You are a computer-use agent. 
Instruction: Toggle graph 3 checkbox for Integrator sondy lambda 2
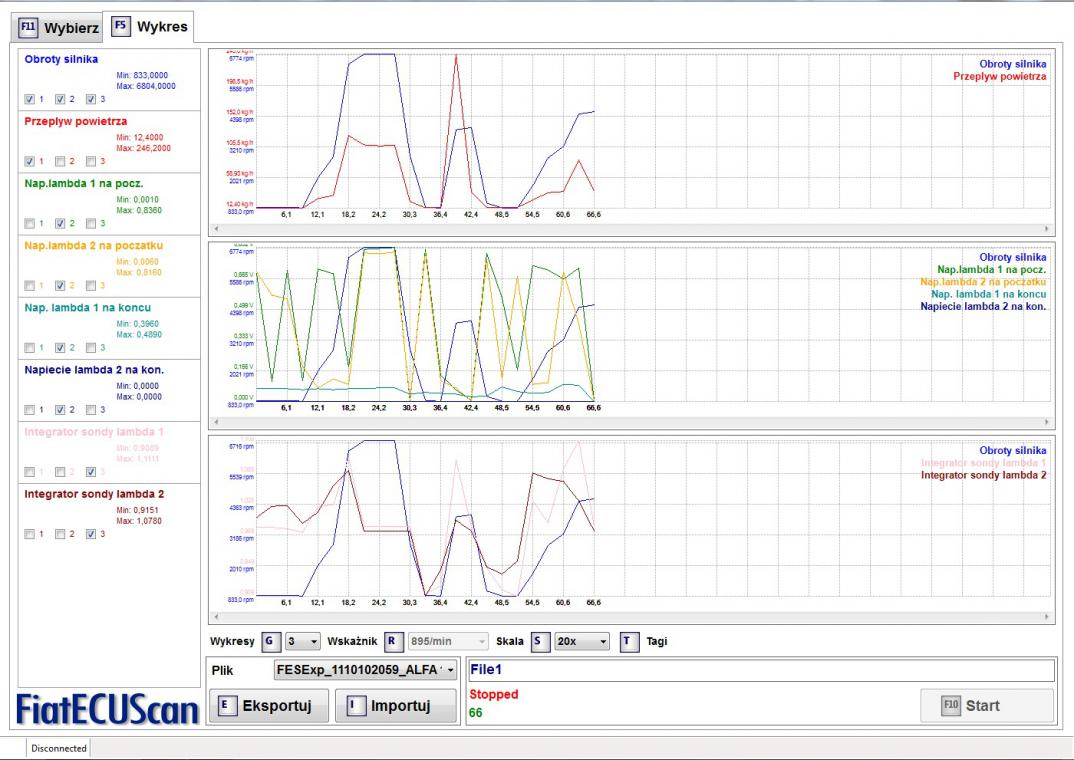(91, 533)
